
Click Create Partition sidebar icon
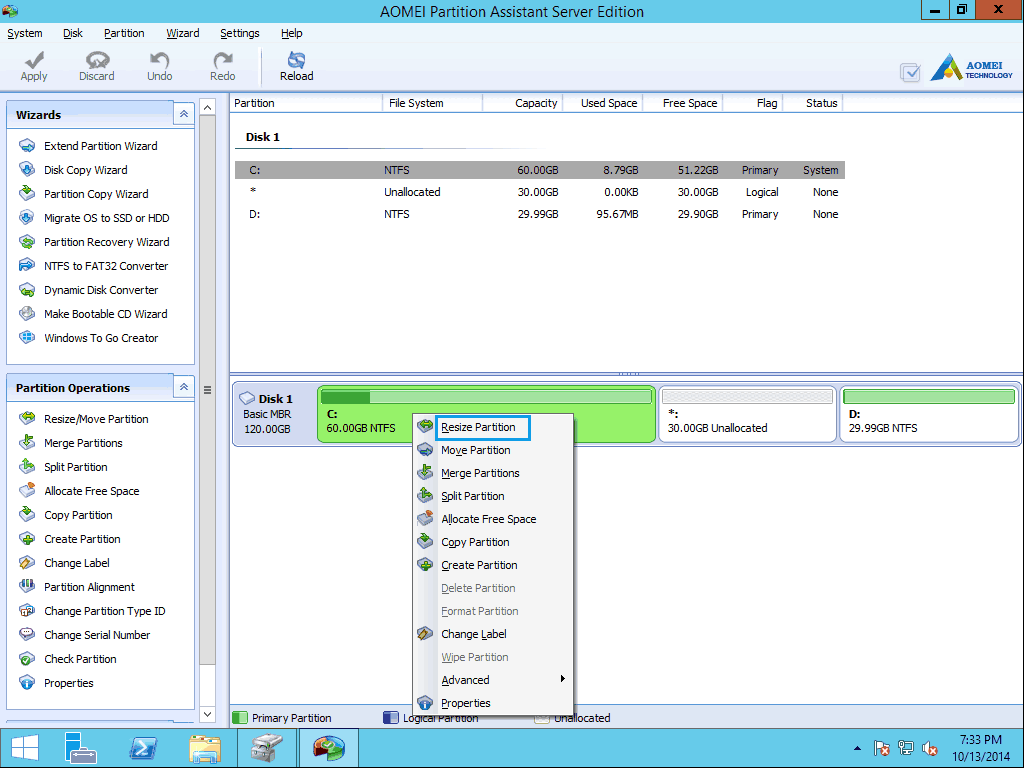pos(27,539)
